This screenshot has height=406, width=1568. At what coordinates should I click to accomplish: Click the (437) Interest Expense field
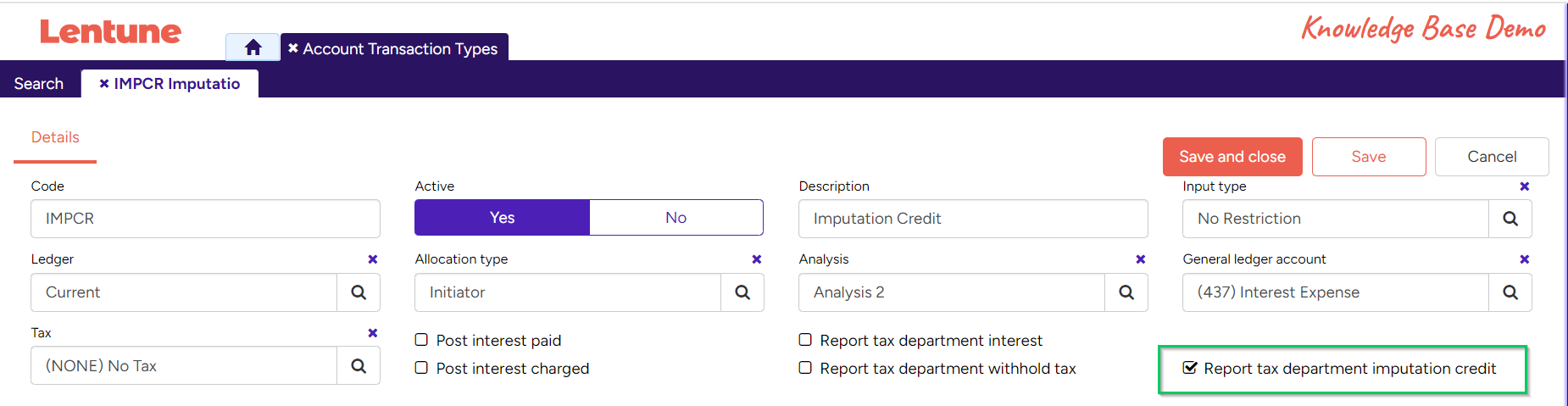1336,292
